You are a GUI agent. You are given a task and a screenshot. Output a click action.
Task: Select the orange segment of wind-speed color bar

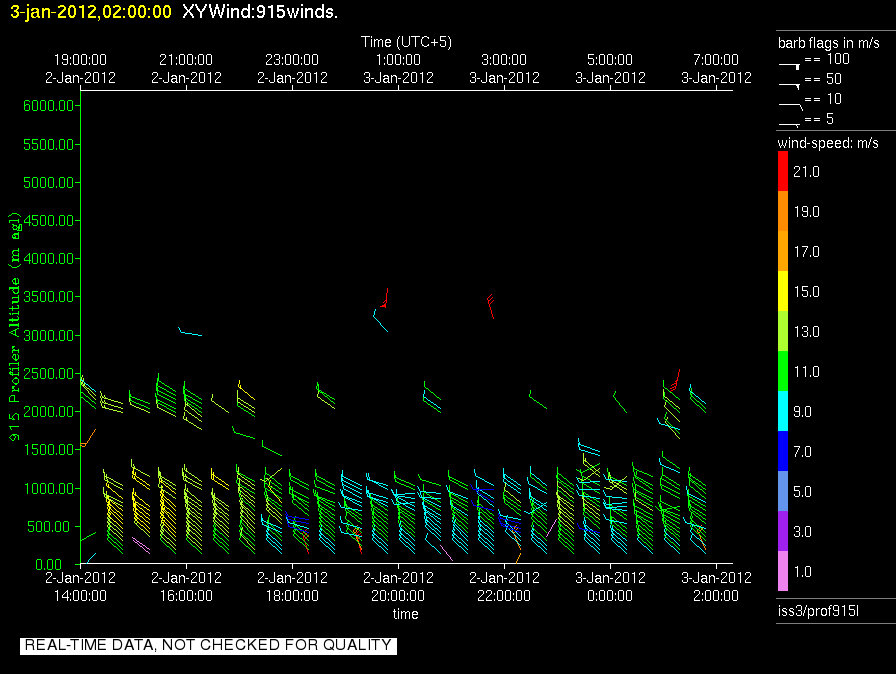pos(783,211)
